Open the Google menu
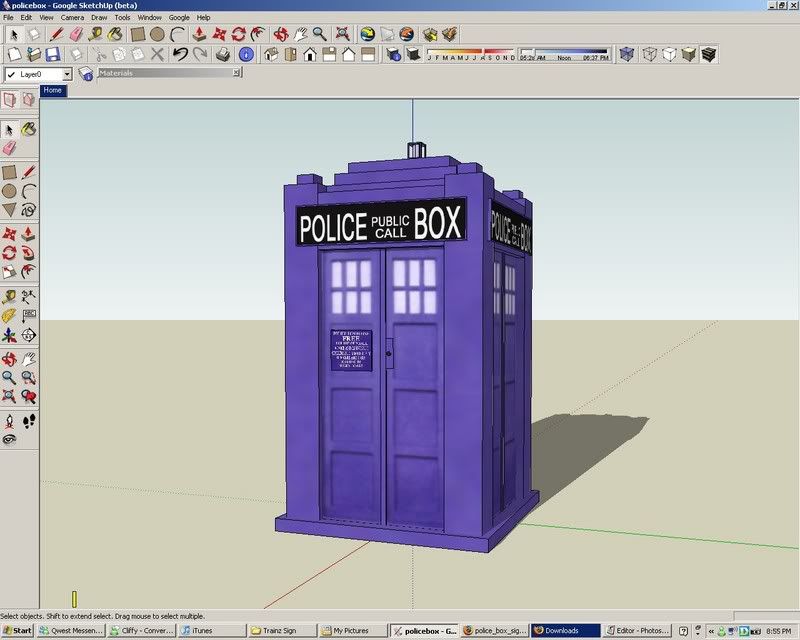Screen dimensions: 800x640 (179, 17)
